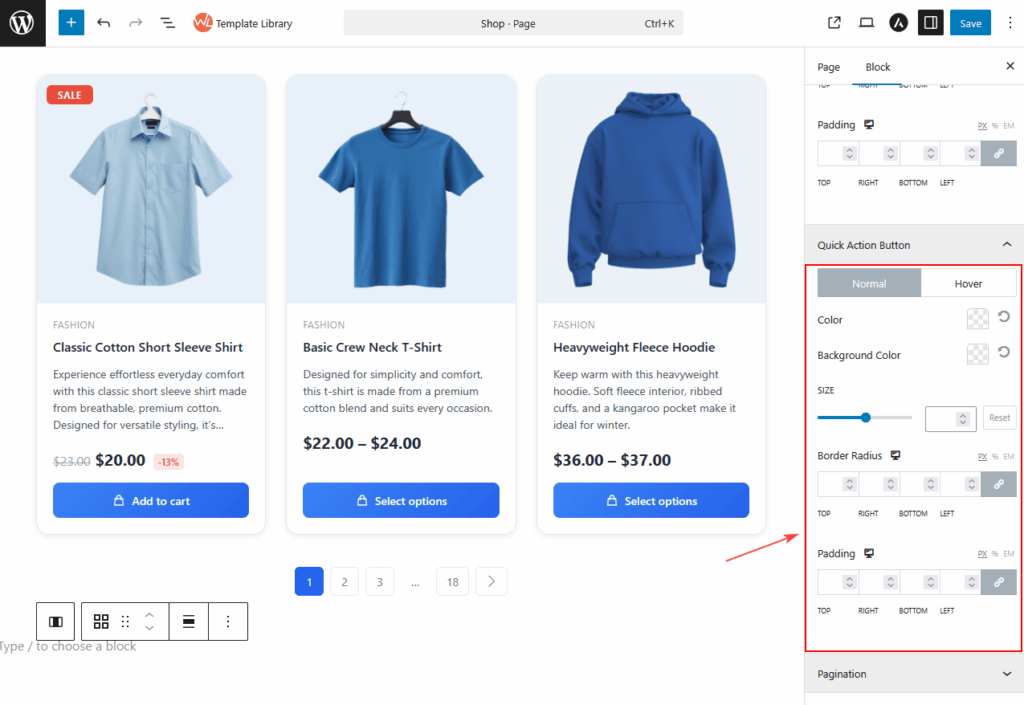This screenshot has height=705, width=1024.
Task: Expand the Pagination section
Action: (x=1007, y=674)
